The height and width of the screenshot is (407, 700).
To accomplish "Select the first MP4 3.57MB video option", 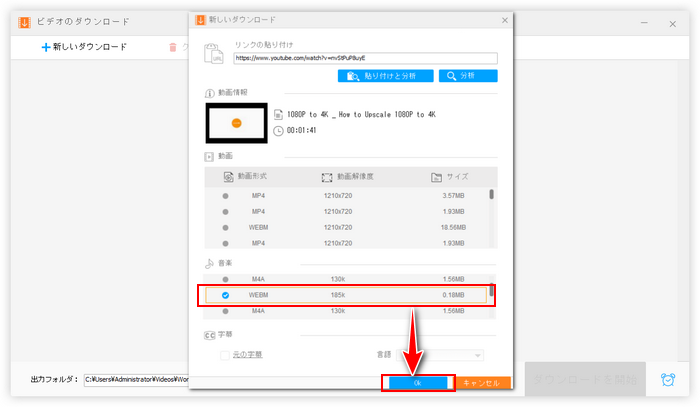I will pos(225,196).
